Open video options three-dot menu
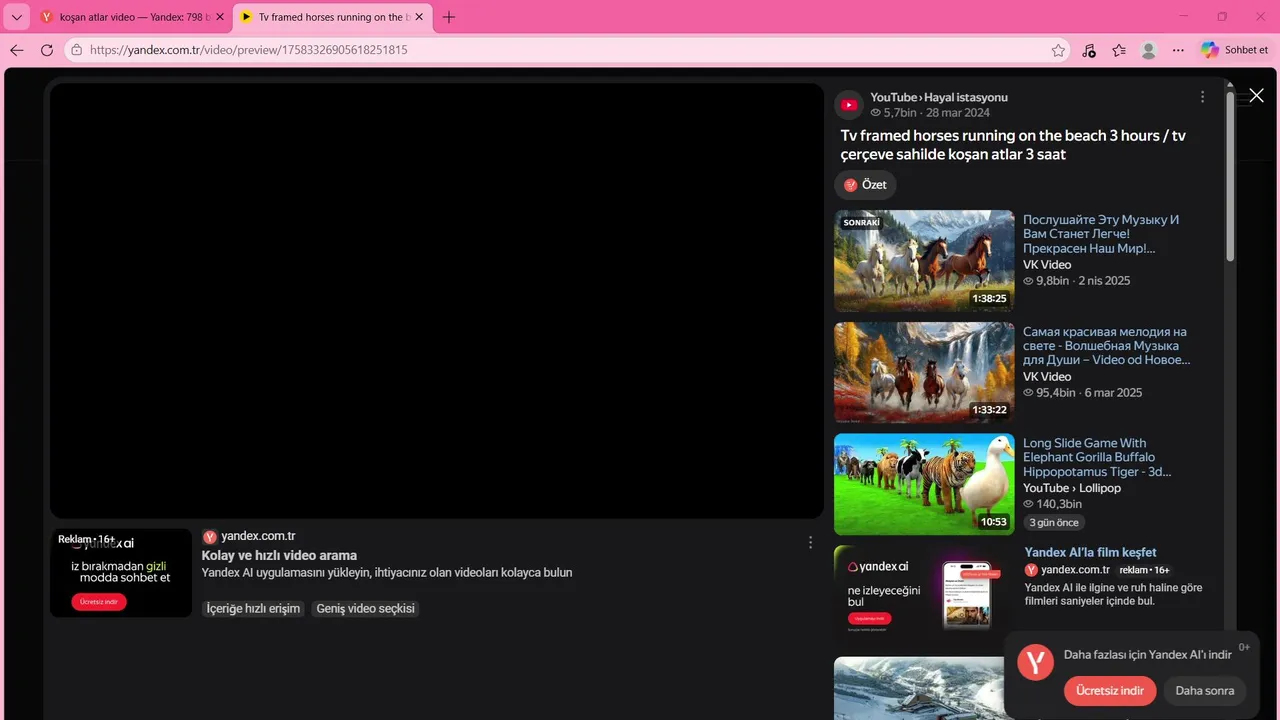1280x720 pixels. 1202,97
